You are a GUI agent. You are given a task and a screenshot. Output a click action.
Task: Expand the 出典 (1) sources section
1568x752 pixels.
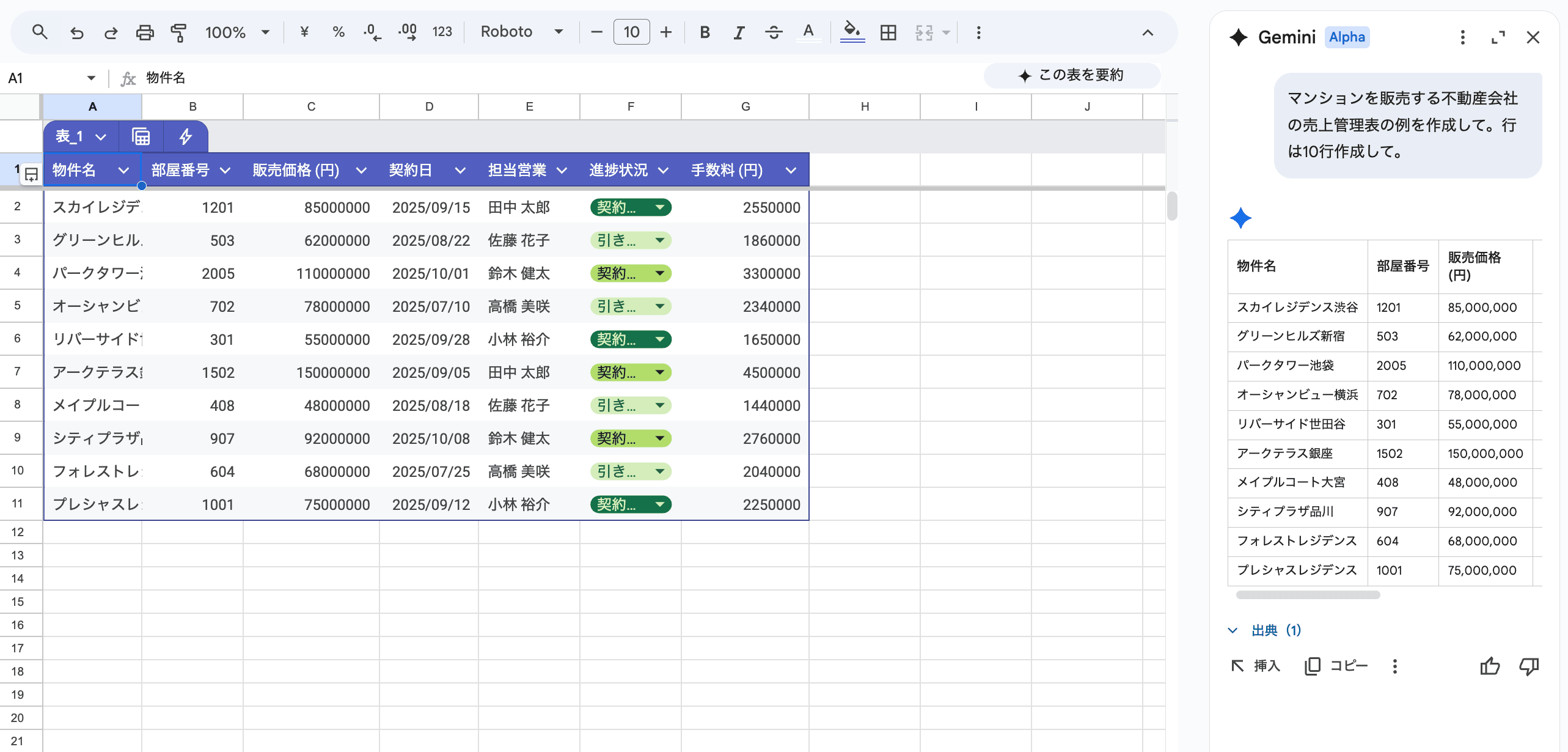(1265, 630)
